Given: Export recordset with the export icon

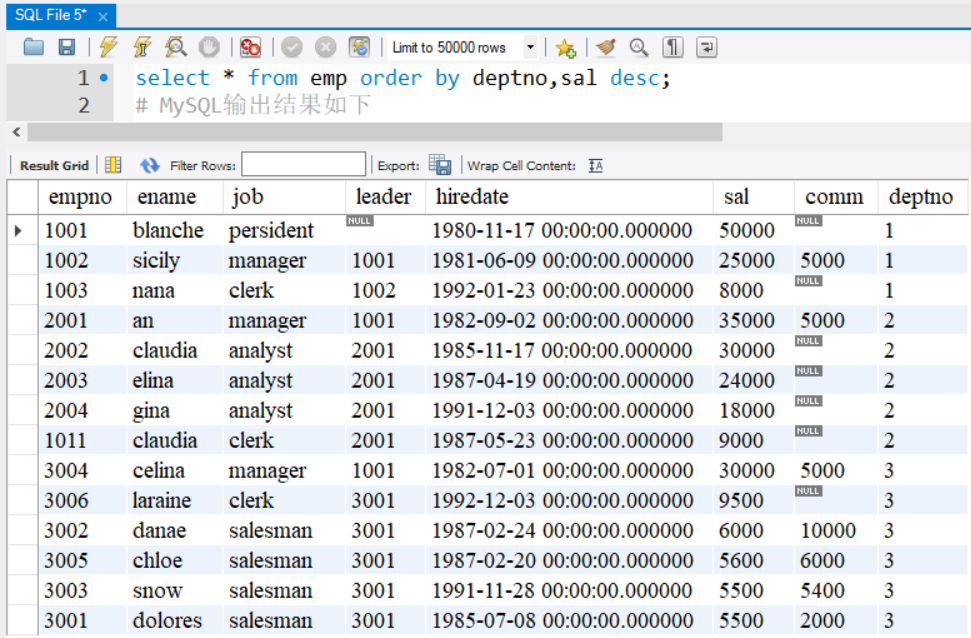Looking at the screenshot, I should [x=440, y=165].
